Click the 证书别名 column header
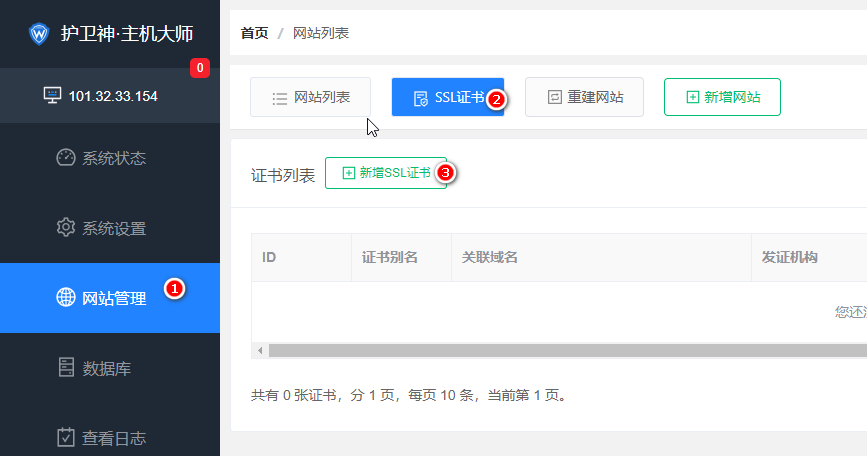Image resolution: width=867 pixels, height=456 pixels. tap(389, 257)
